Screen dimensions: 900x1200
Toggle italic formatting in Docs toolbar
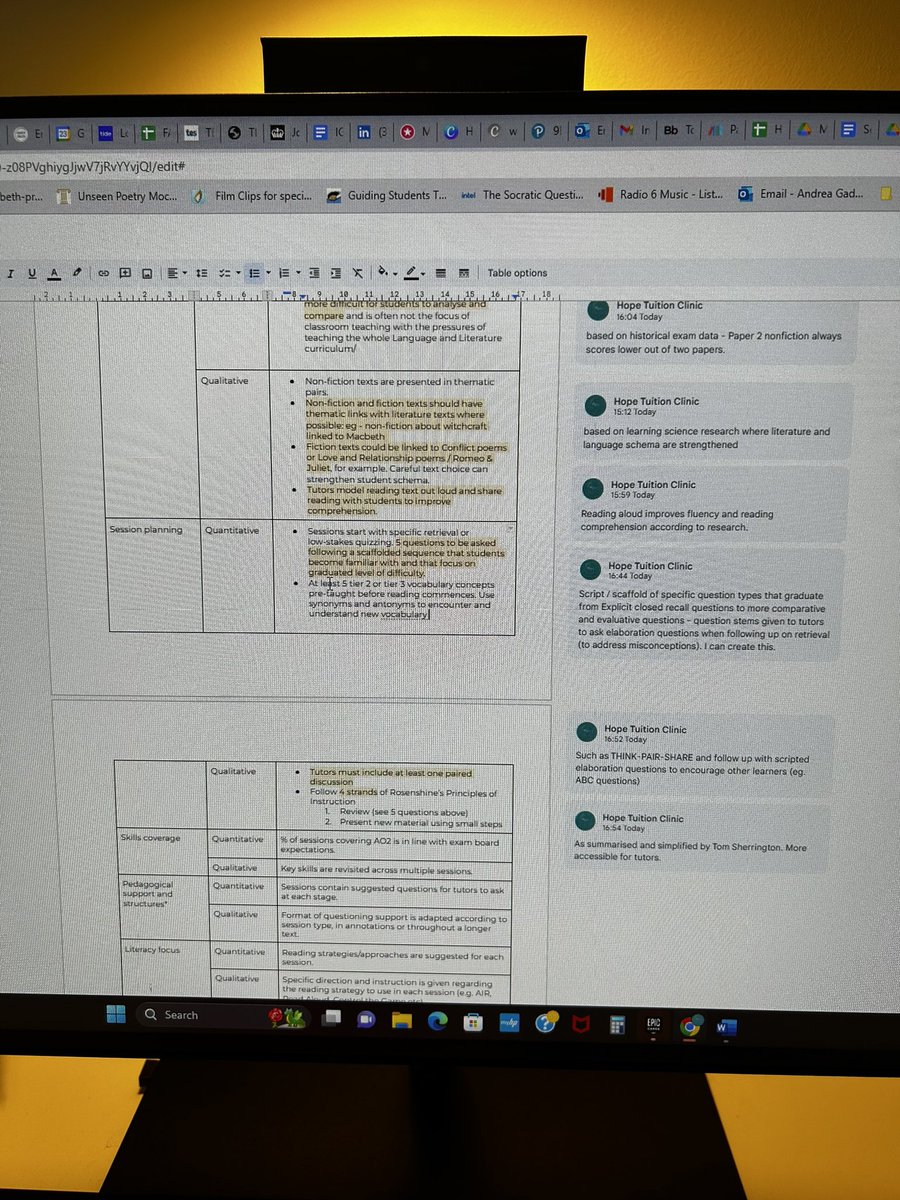[10, 273]
